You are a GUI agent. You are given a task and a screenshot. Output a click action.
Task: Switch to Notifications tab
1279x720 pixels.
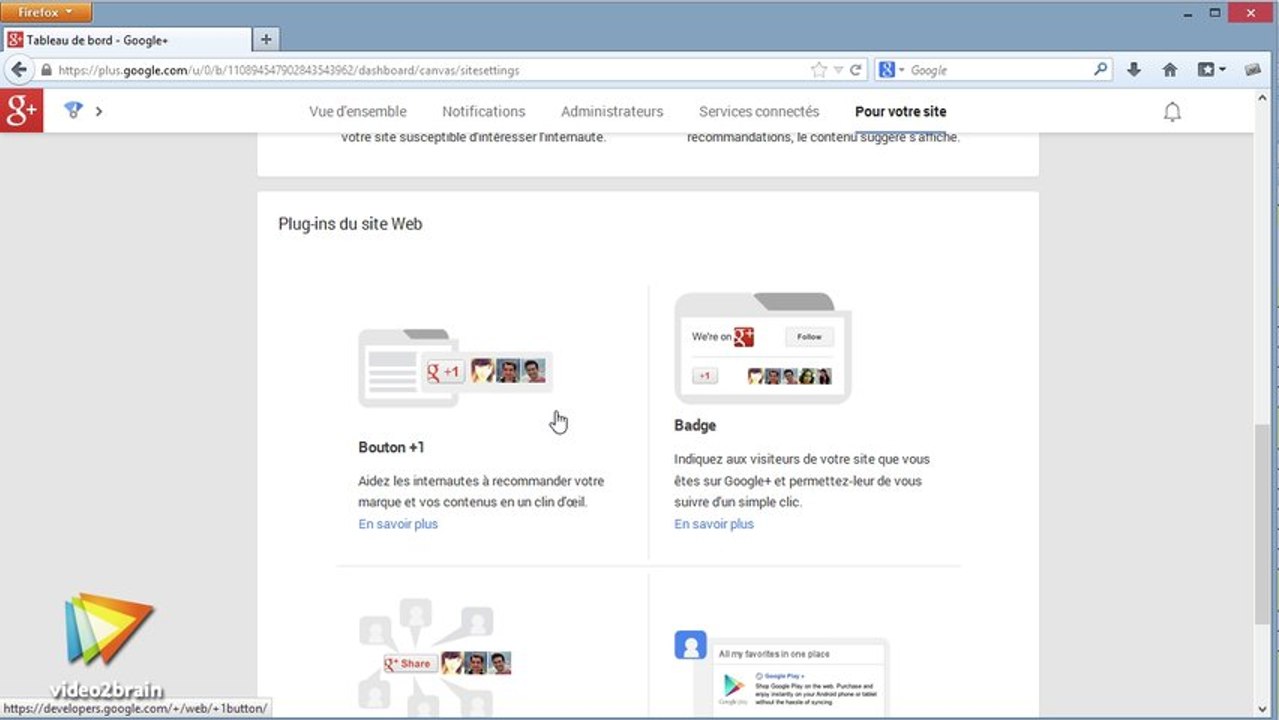tap(484, 111)
